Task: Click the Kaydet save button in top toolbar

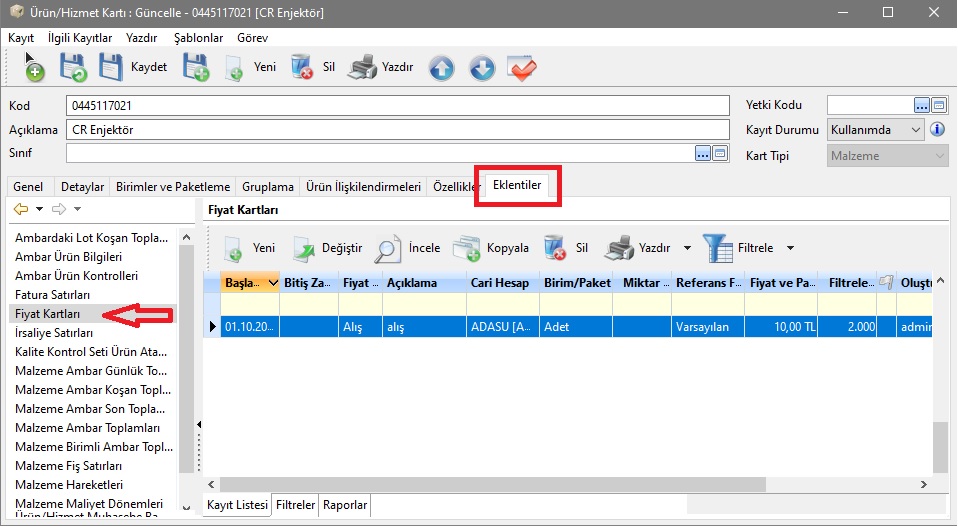Action: (x=132, y=68)
